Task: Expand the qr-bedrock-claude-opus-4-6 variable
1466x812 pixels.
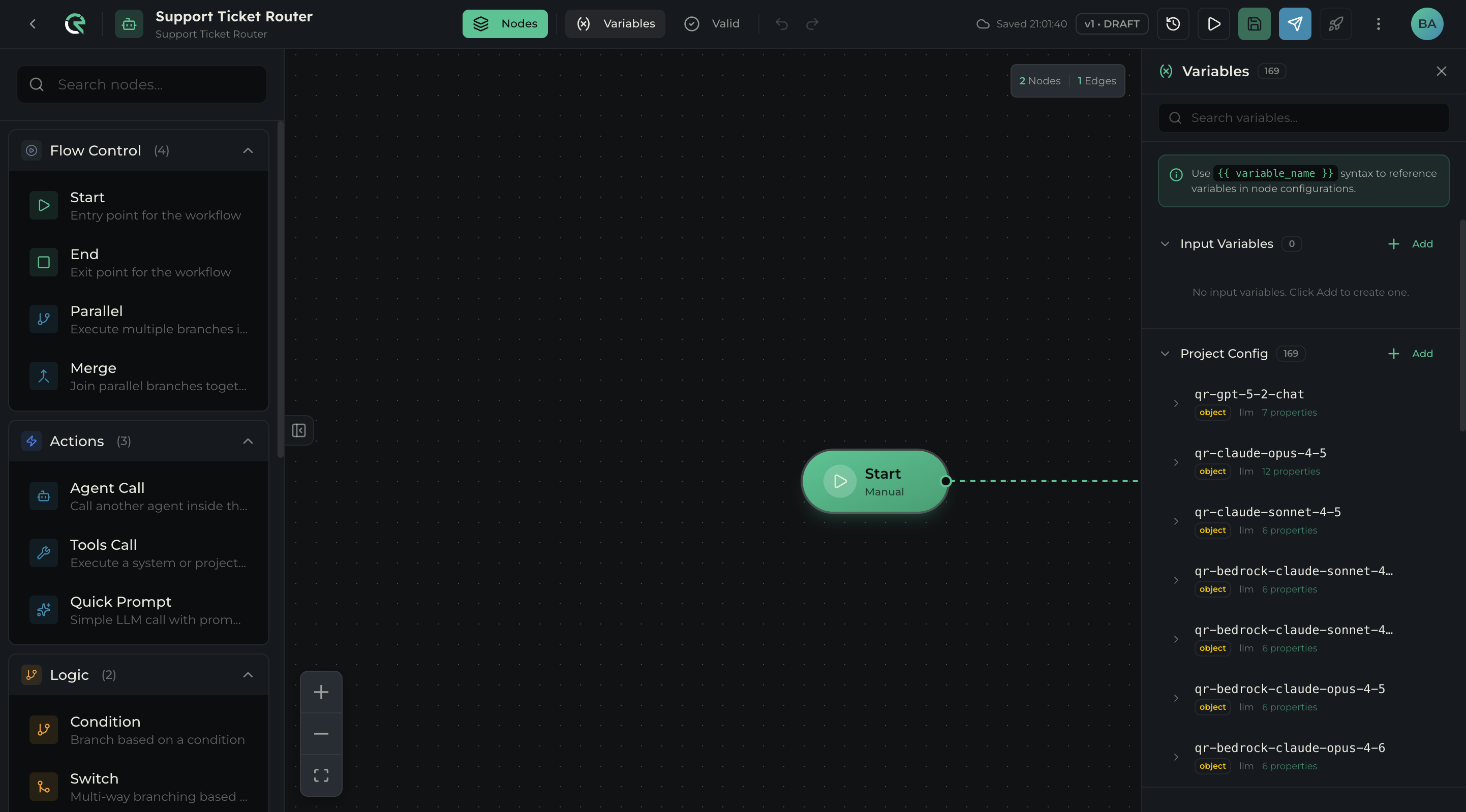Action: (1176, 757)
